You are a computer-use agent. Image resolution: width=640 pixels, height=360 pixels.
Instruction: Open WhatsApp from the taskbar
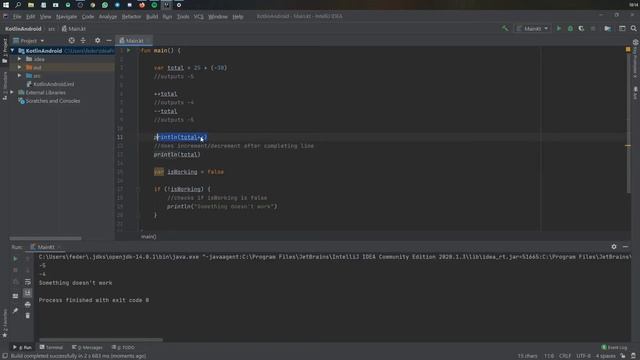pyautogui.click(x=105, y=5)
